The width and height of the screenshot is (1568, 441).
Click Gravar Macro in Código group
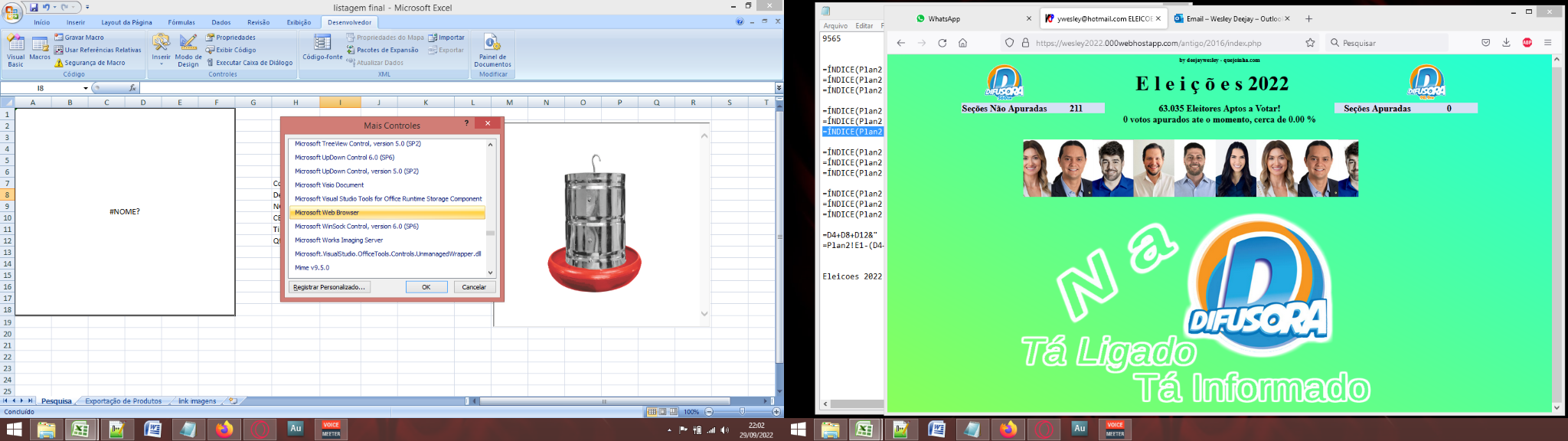click(x=79, y=37)
